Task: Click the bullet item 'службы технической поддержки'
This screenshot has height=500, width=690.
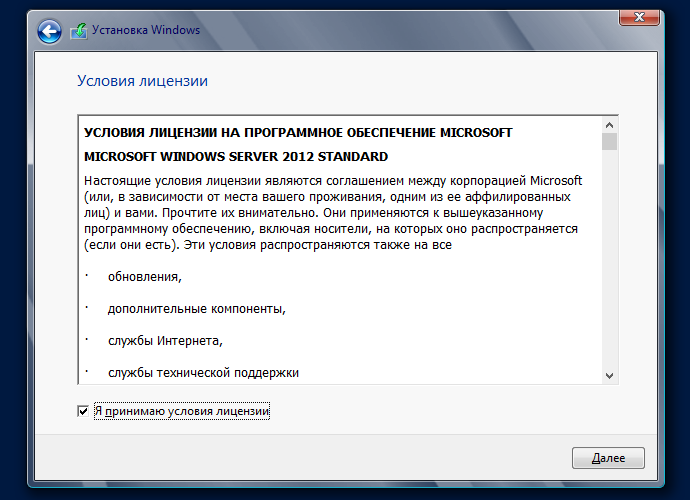Action: pos(203,373)
